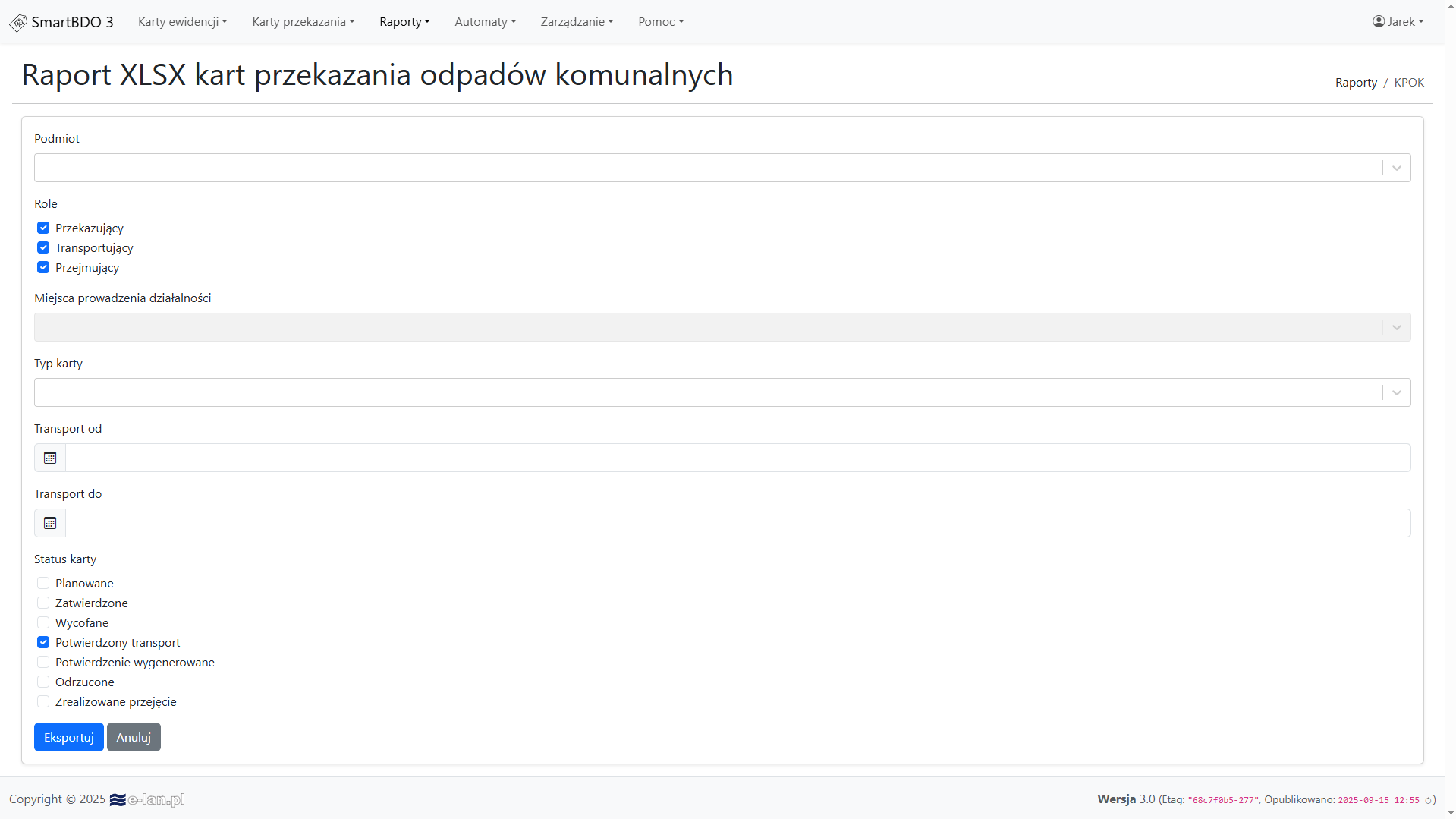Screen dimensions: 1456x819
Task: Click the e-lan.pl footer logo
Action: click(x=147, y=799)
